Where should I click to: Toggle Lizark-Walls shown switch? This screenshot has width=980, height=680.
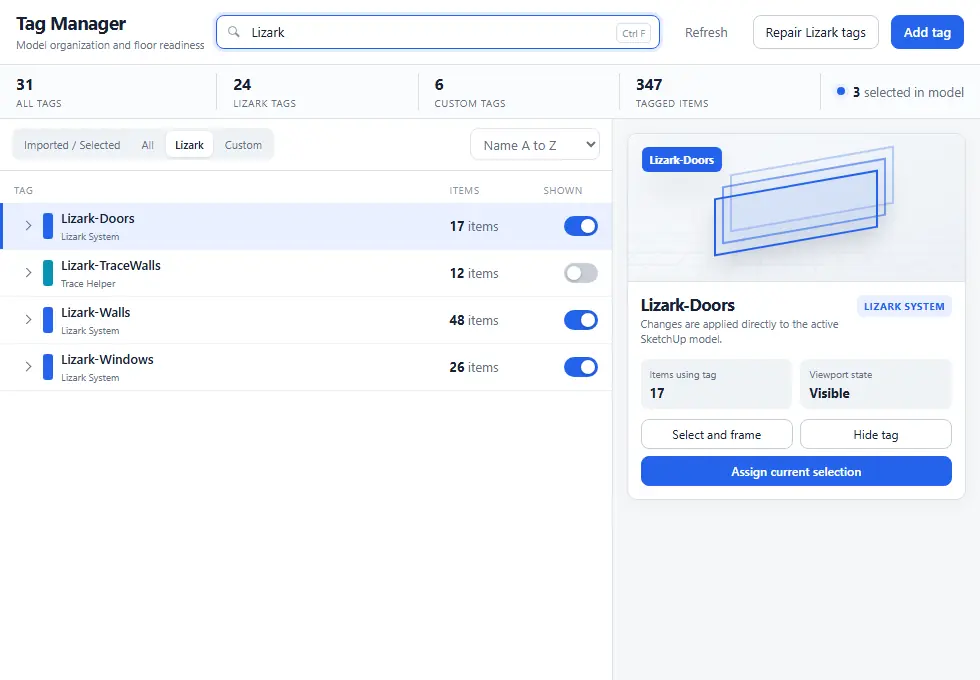tap(581, 320)
